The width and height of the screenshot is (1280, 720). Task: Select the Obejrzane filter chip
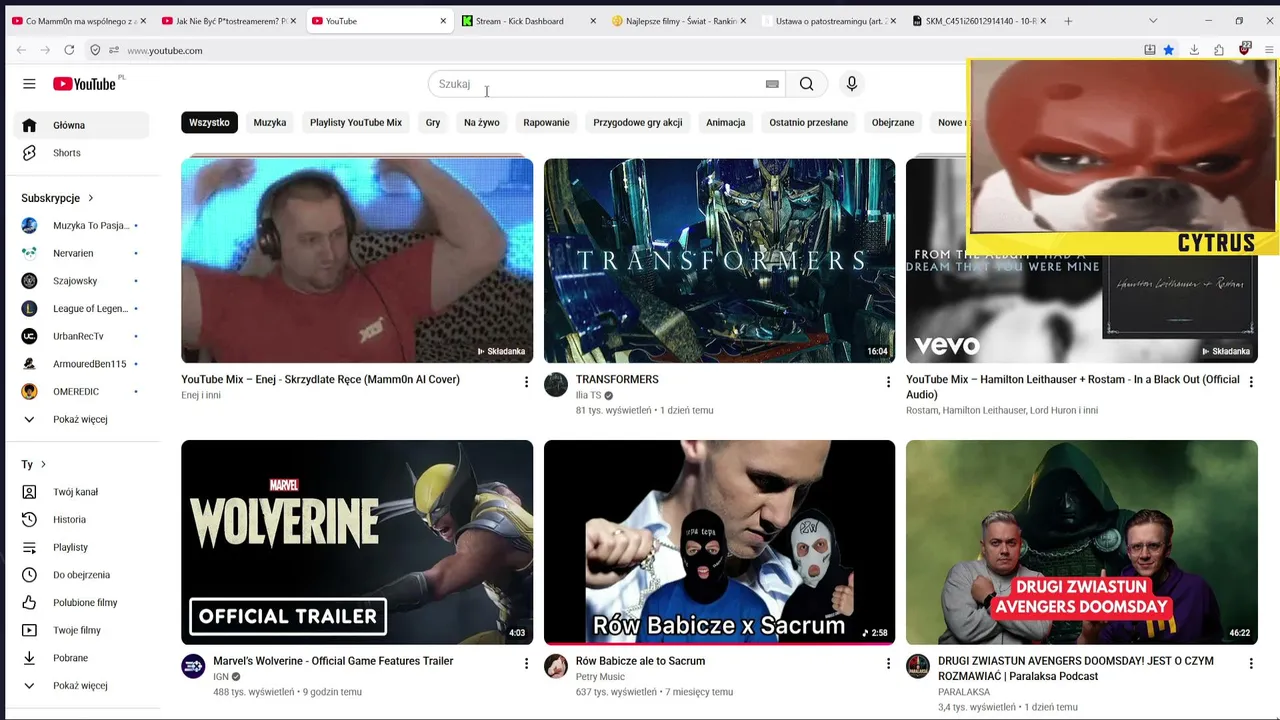[x=893, y=122]
